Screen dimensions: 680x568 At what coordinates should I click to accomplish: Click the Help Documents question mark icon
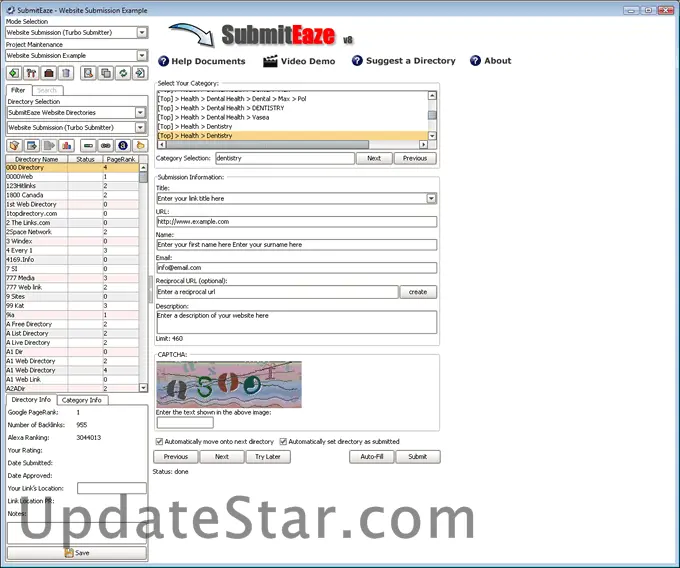point(163,61)
